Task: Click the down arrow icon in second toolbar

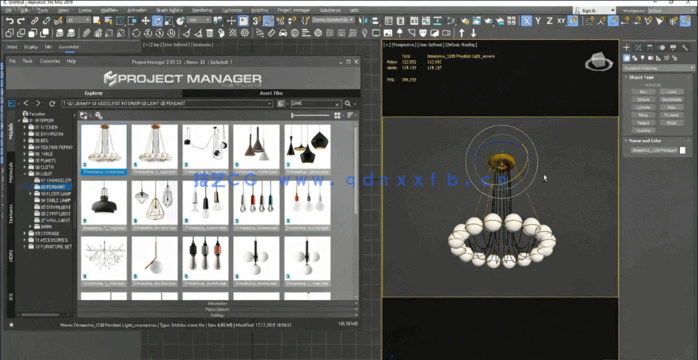Action: click(x=473, y=33)
